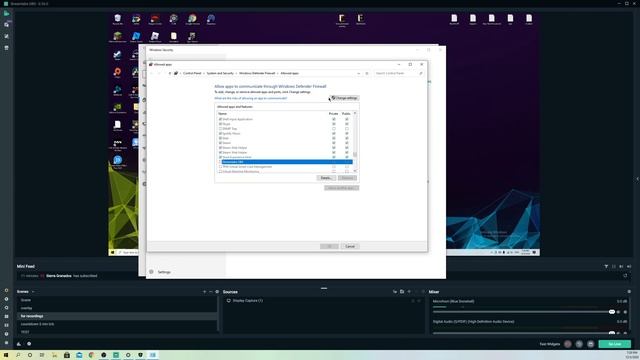640x360 pixels.
Task: Toggle Private checkbox for SNMP Trap
Action: pyautogui.click(x=334, y=129)
